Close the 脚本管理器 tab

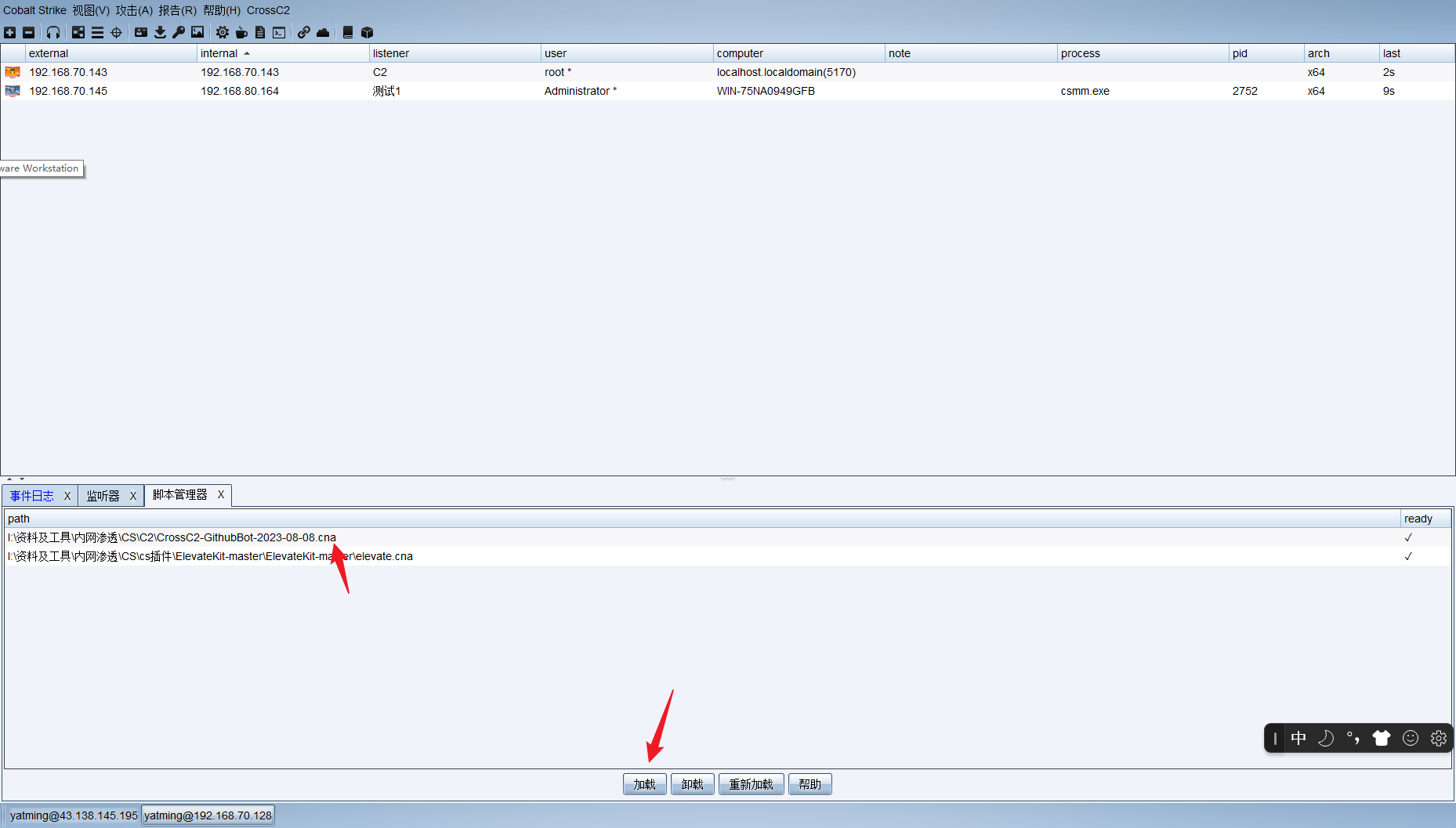[221, 494]
